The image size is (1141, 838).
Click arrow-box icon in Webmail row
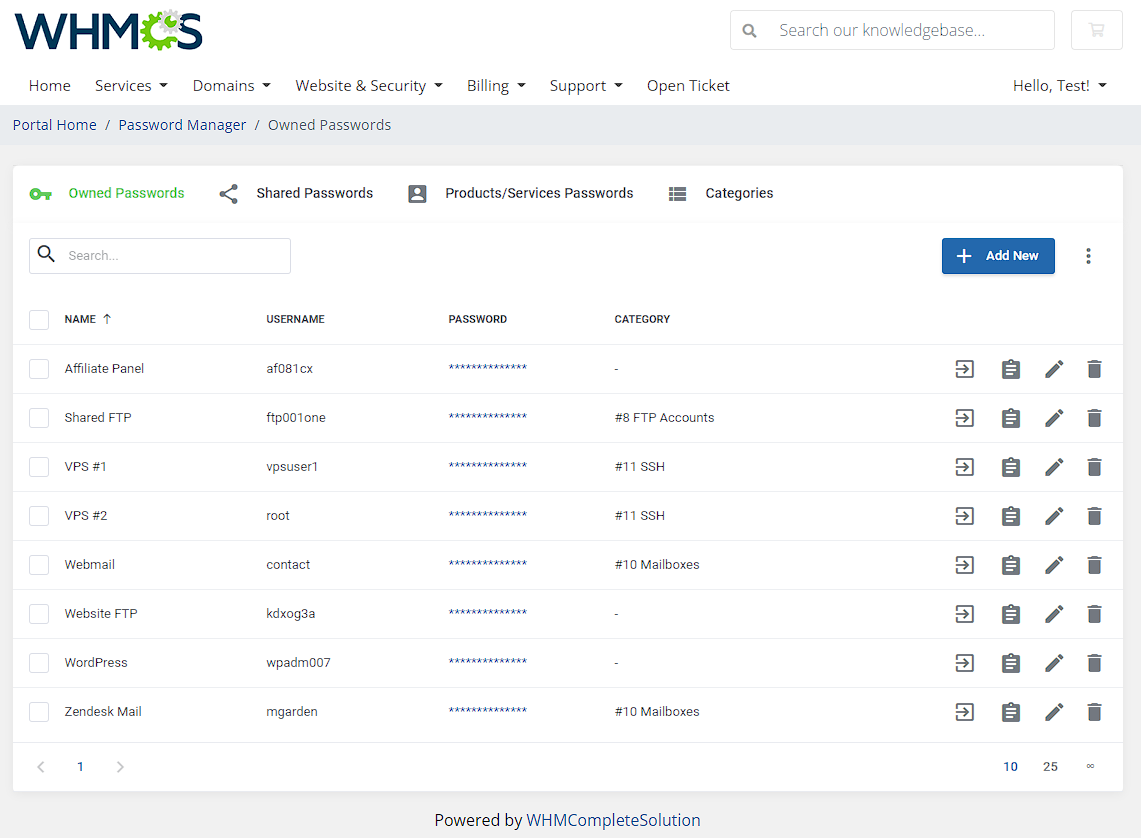pos(964,564)
